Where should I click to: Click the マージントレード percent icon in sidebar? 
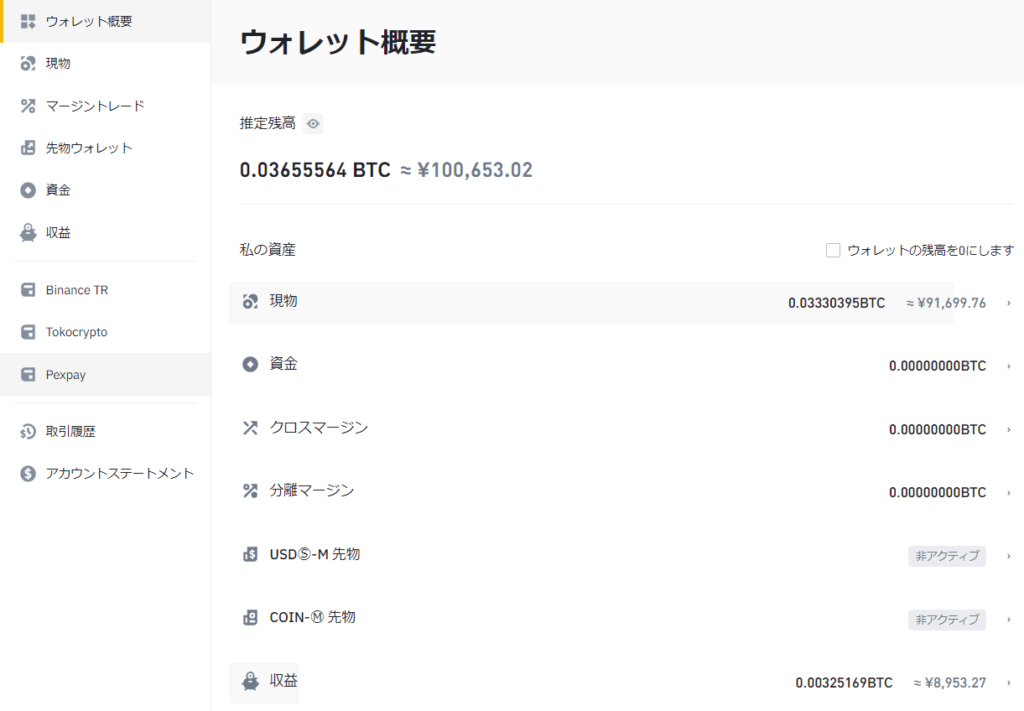(28, 106)
